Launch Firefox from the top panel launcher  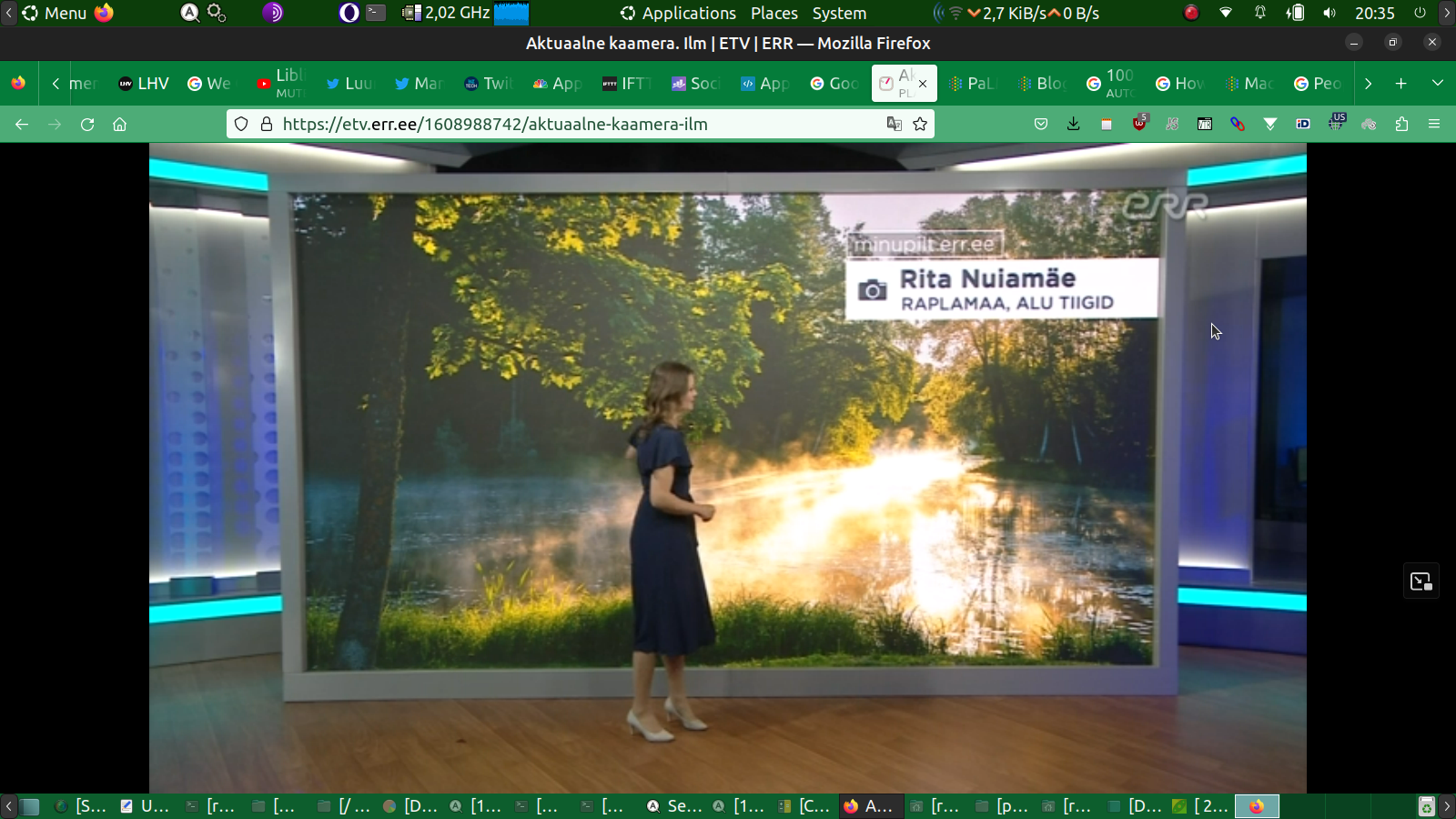[x=105, y=13]
